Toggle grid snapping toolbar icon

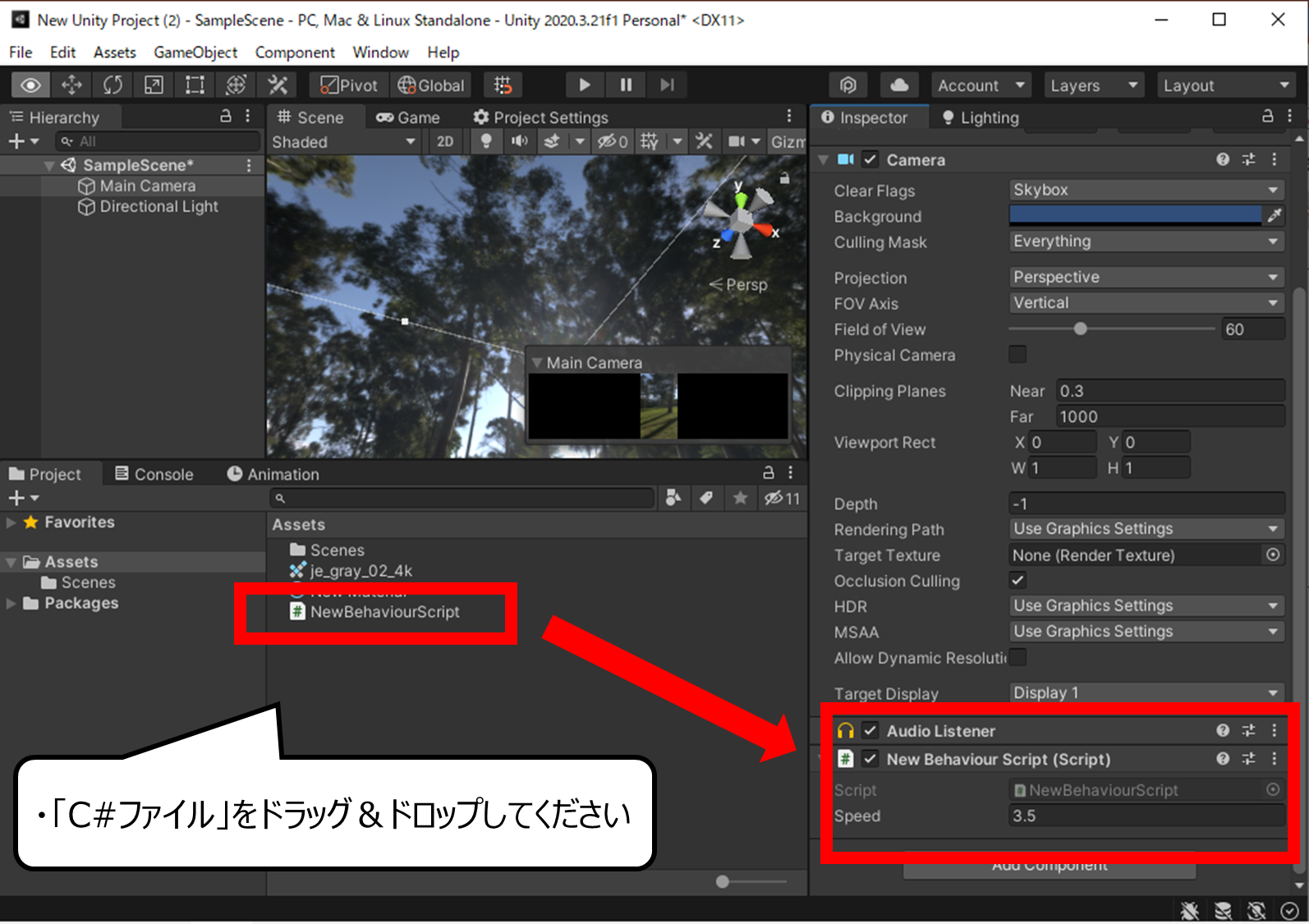503,85
